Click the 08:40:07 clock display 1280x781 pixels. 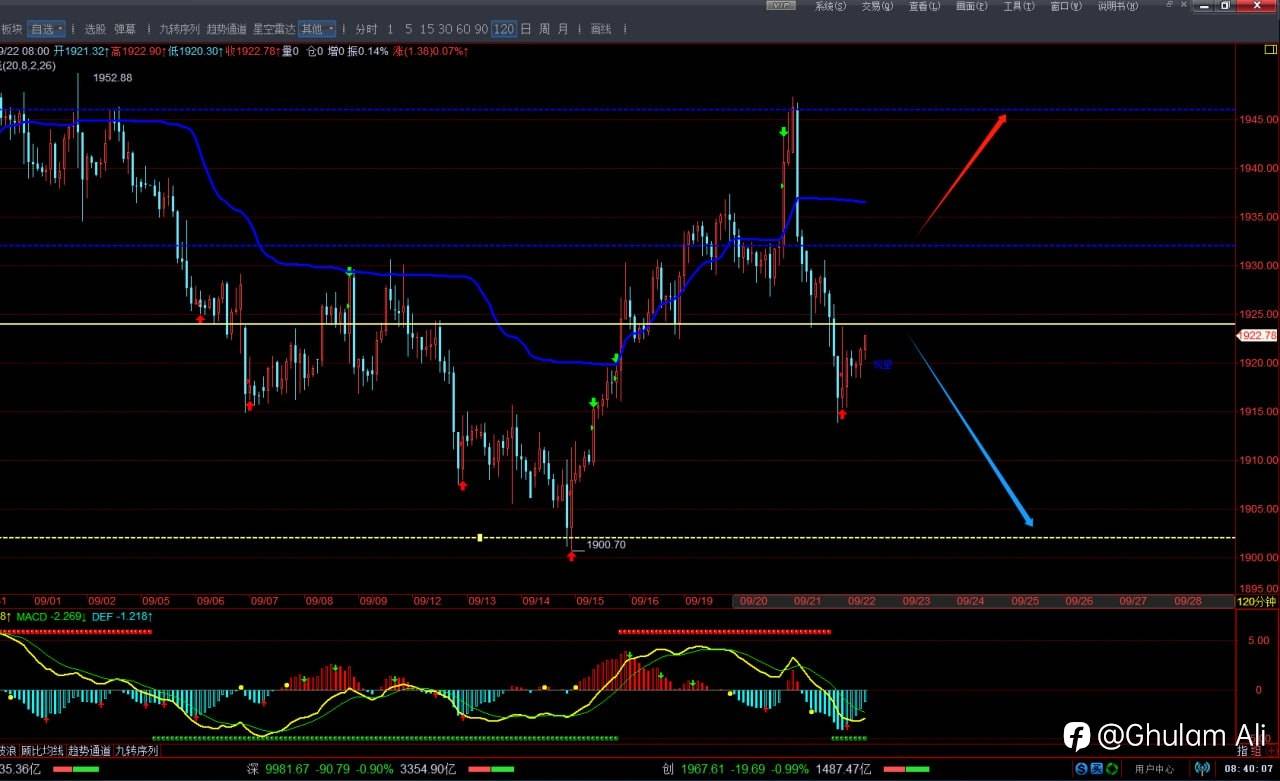(1251, 769)
